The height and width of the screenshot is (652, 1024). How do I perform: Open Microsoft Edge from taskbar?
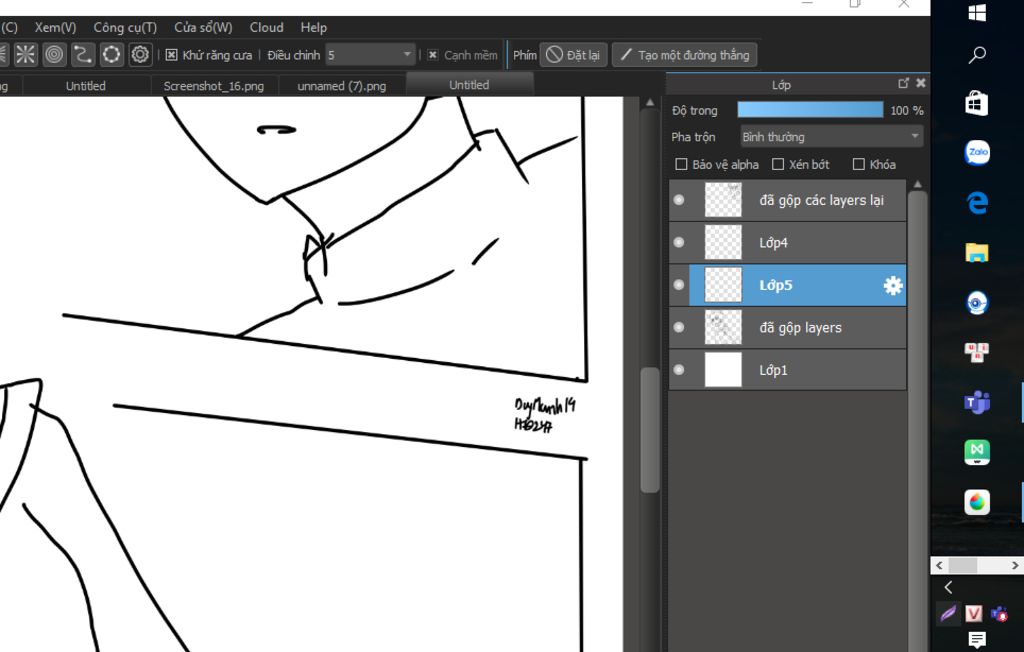(x=977, y=203)
